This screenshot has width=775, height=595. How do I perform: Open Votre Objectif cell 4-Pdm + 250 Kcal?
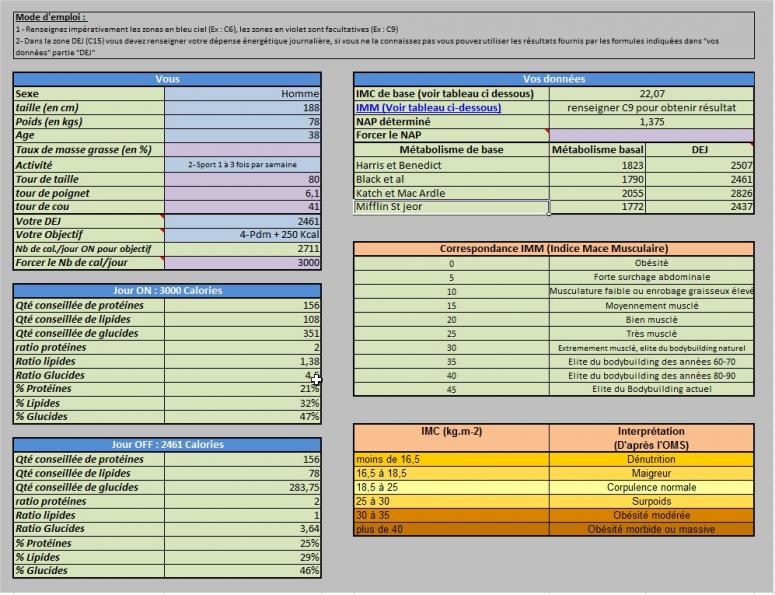243,235
